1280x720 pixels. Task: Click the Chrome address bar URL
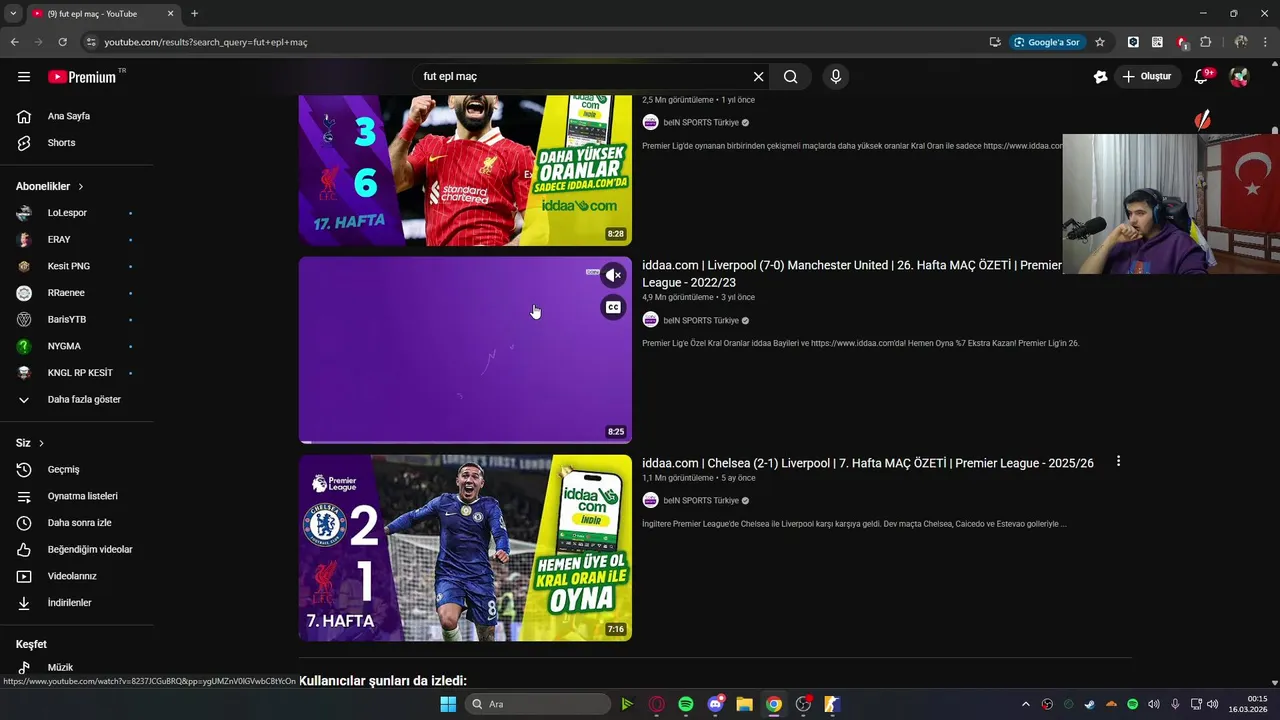coord(206,42)
